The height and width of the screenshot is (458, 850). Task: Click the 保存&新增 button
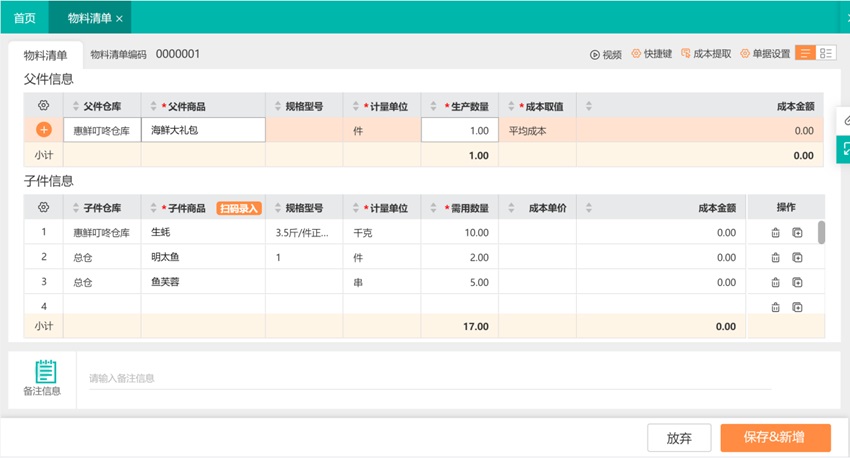coord(775,438)
